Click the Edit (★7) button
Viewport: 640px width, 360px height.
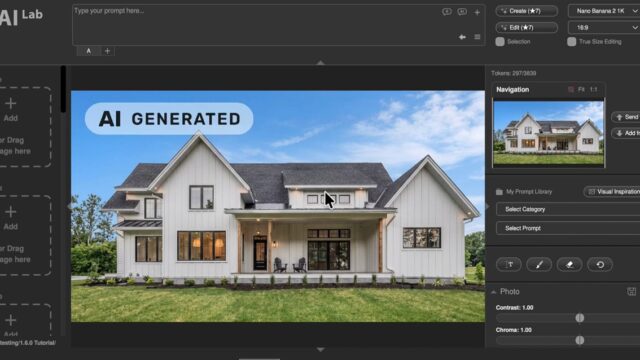coord(527,27)
